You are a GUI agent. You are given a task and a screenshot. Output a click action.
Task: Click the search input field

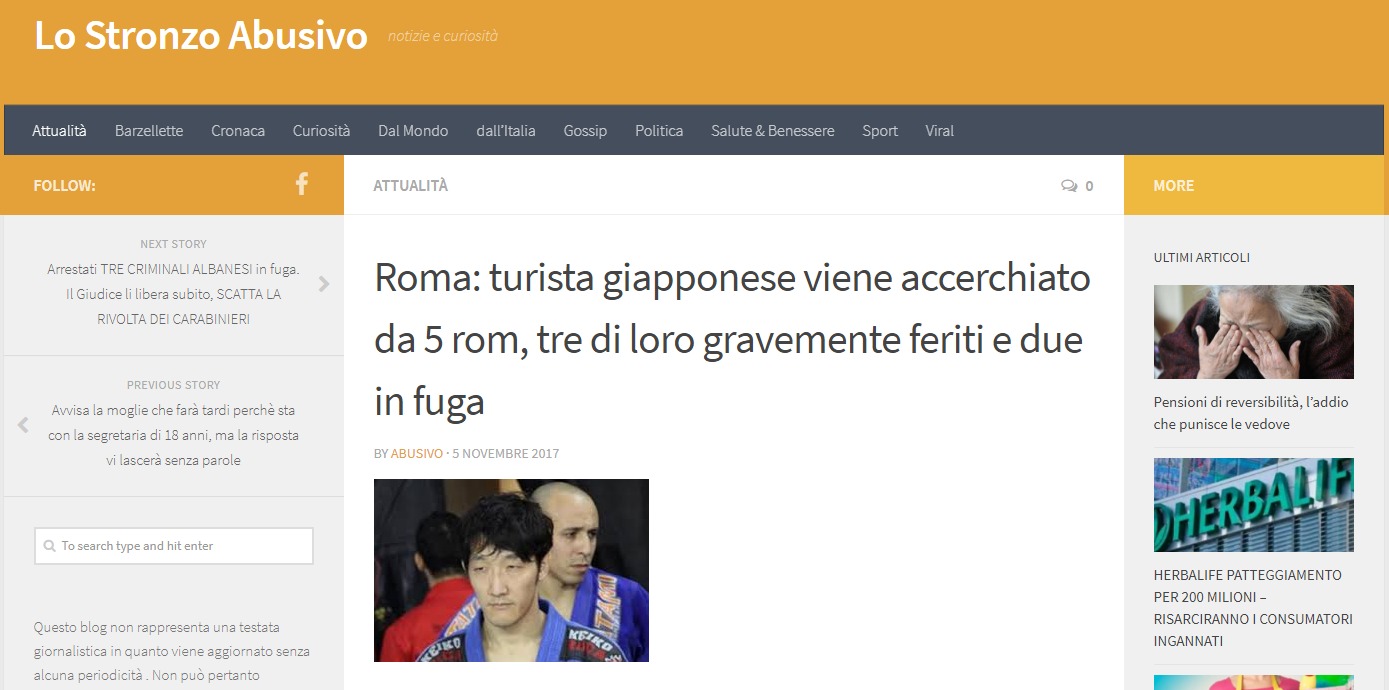[x=174, y=546]
